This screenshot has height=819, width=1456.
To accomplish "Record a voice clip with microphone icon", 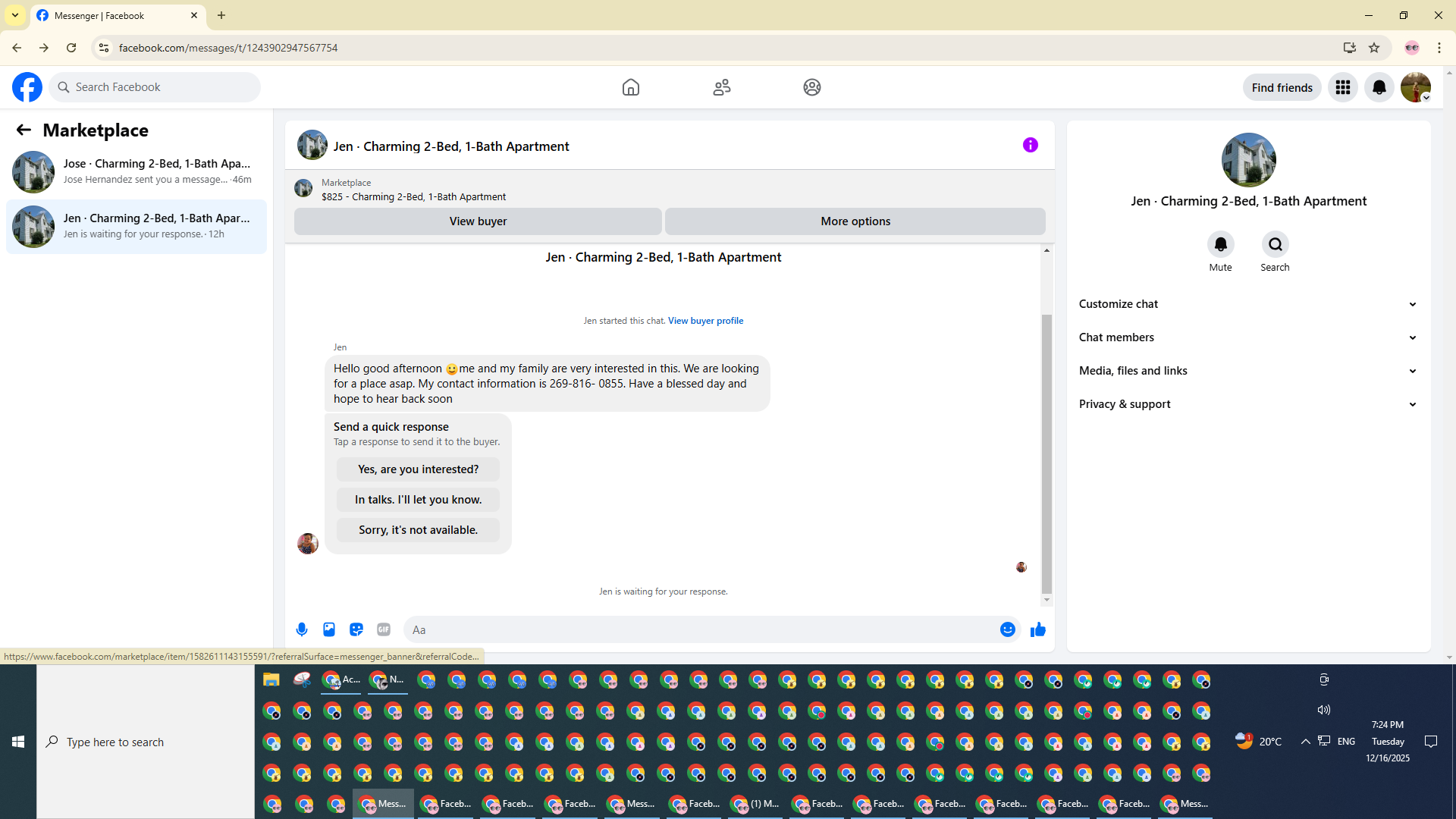I will click(x=302, y=629).
